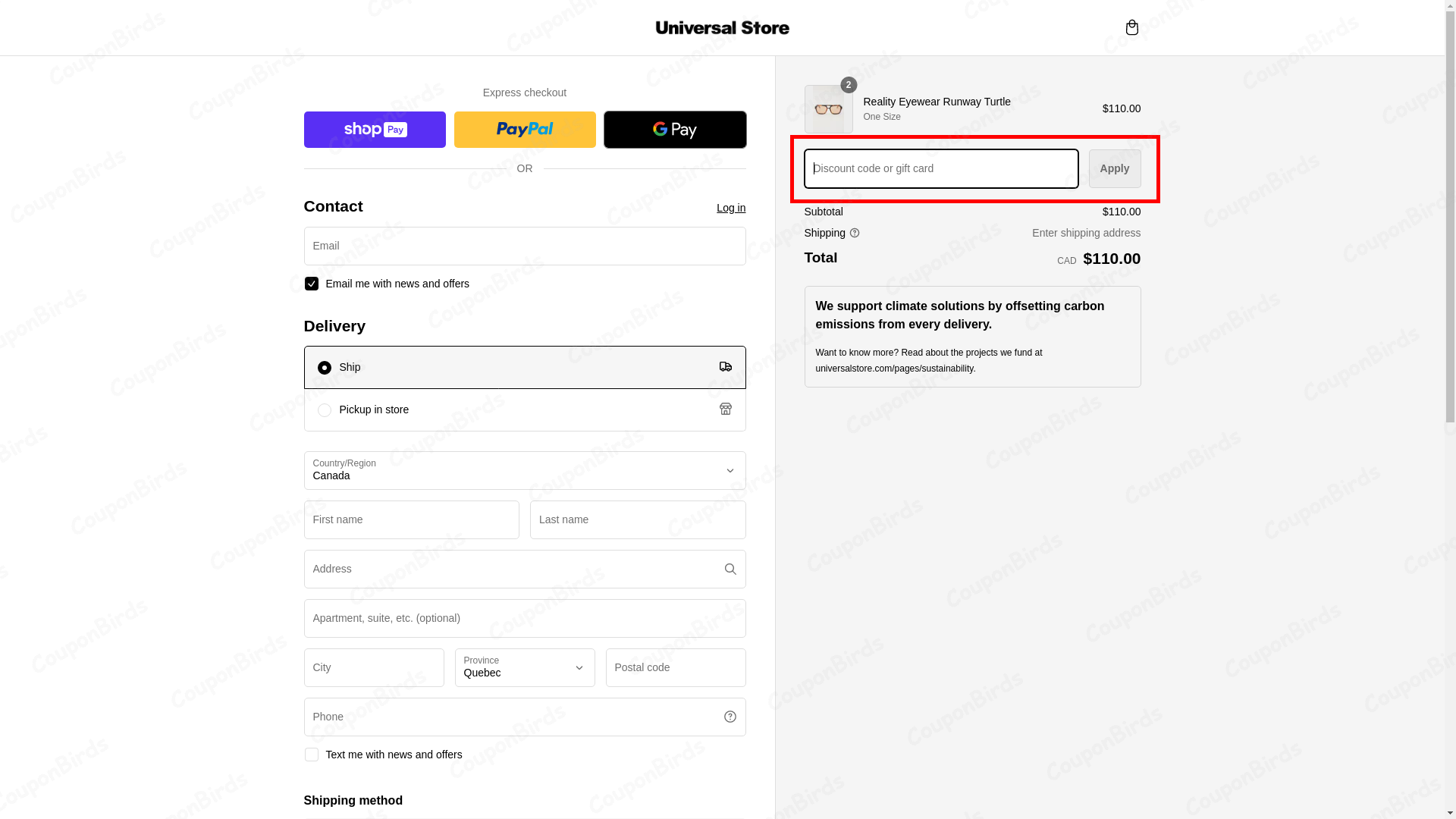Screen dimensions: 1456x819
Task: Click the address search magnifier icon
Action: pyautogui.click(x=730, y=570)
